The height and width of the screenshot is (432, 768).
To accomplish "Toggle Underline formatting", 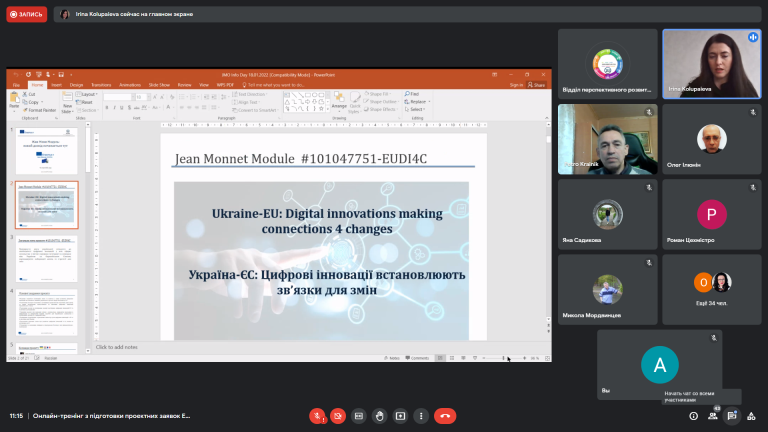I will [121, 108].
